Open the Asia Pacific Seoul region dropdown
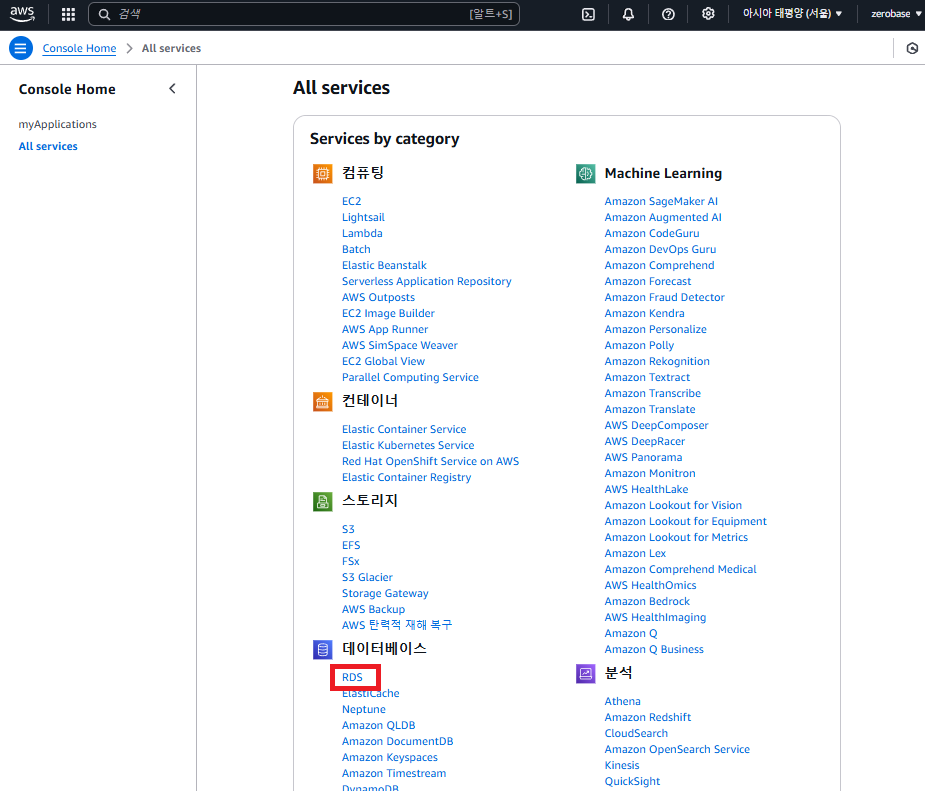925x791 pixels. tap(792, 14)
